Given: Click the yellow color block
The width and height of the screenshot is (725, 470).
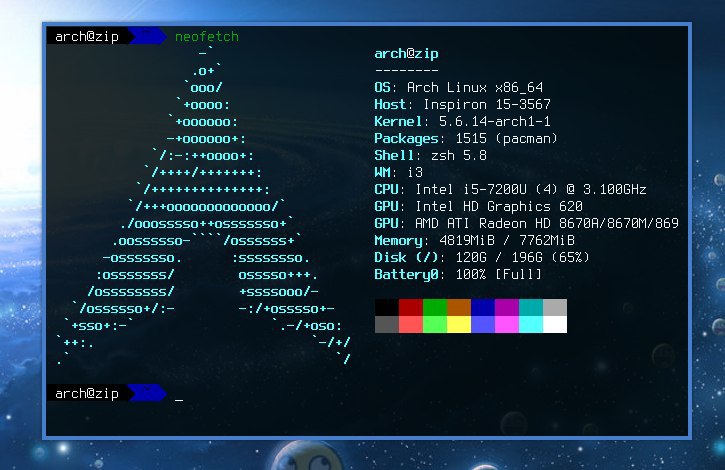Looking at the screenshot, I should tap(459, 324).
